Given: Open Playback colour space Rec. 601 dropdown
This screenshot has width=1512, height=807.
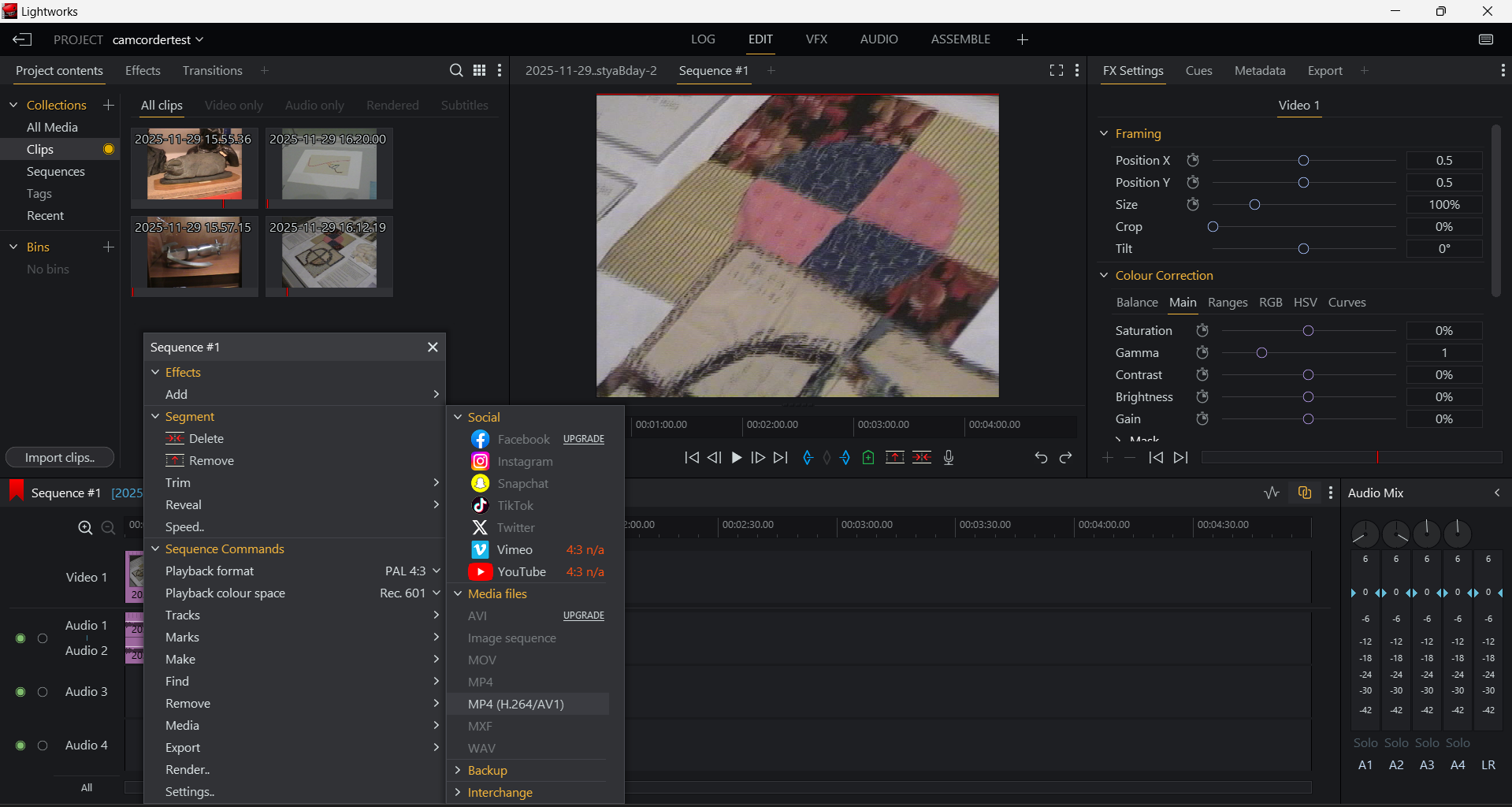Looking at the screenshot, I should [410, 593].
